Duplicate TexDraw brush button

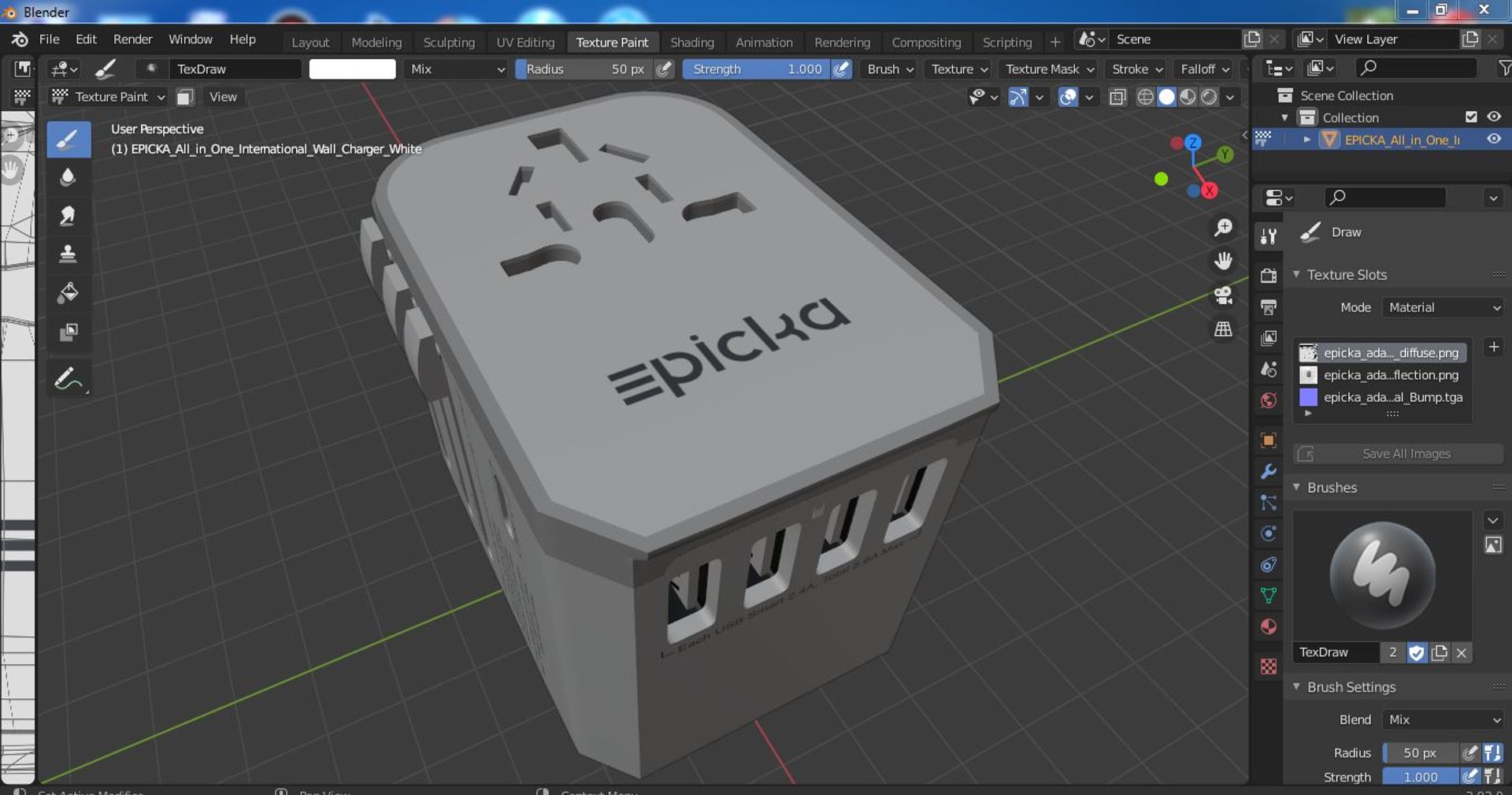[x=1440, y=652]
